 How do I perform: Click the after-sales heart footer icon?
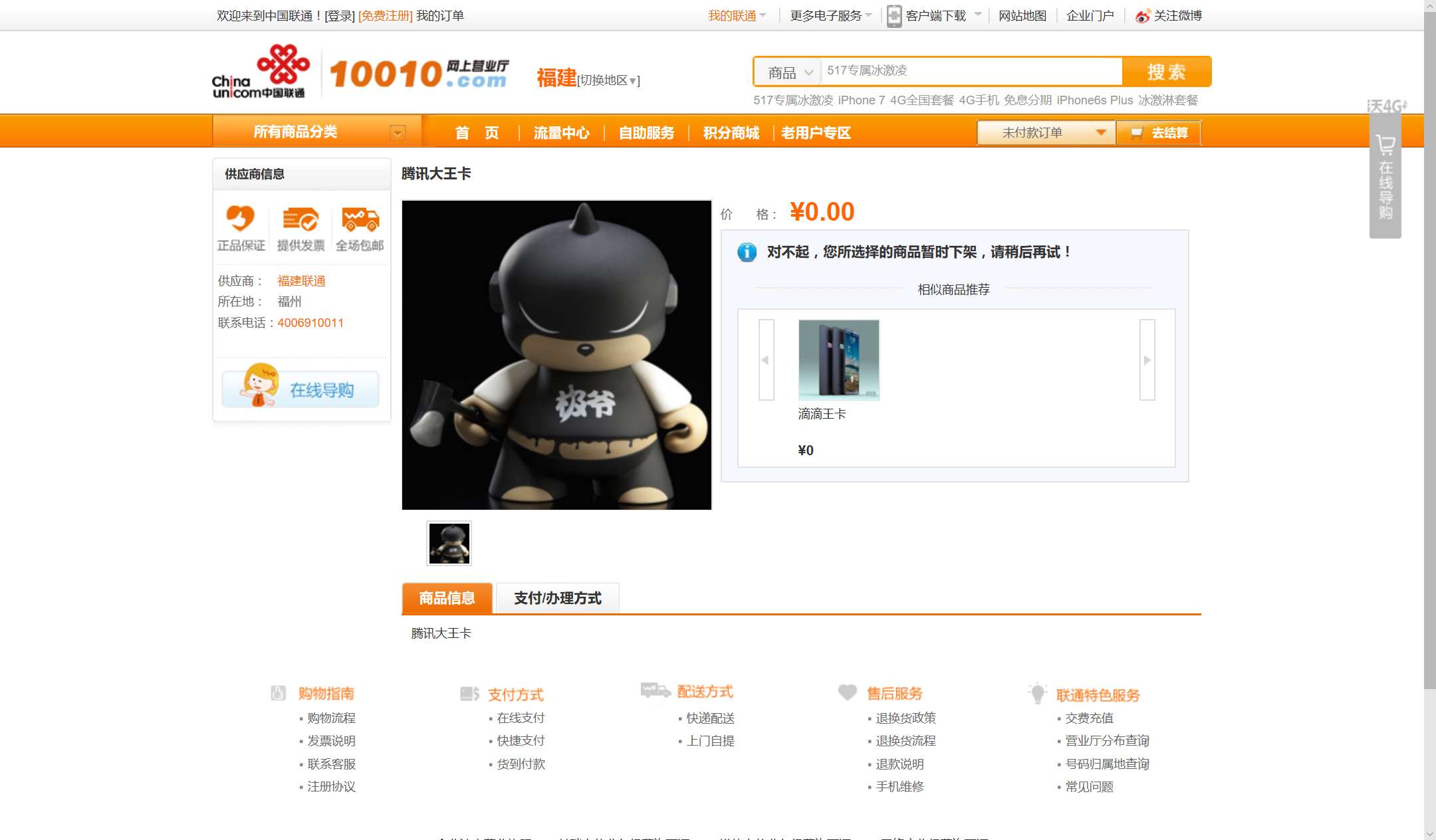click(x=848, y=692)
